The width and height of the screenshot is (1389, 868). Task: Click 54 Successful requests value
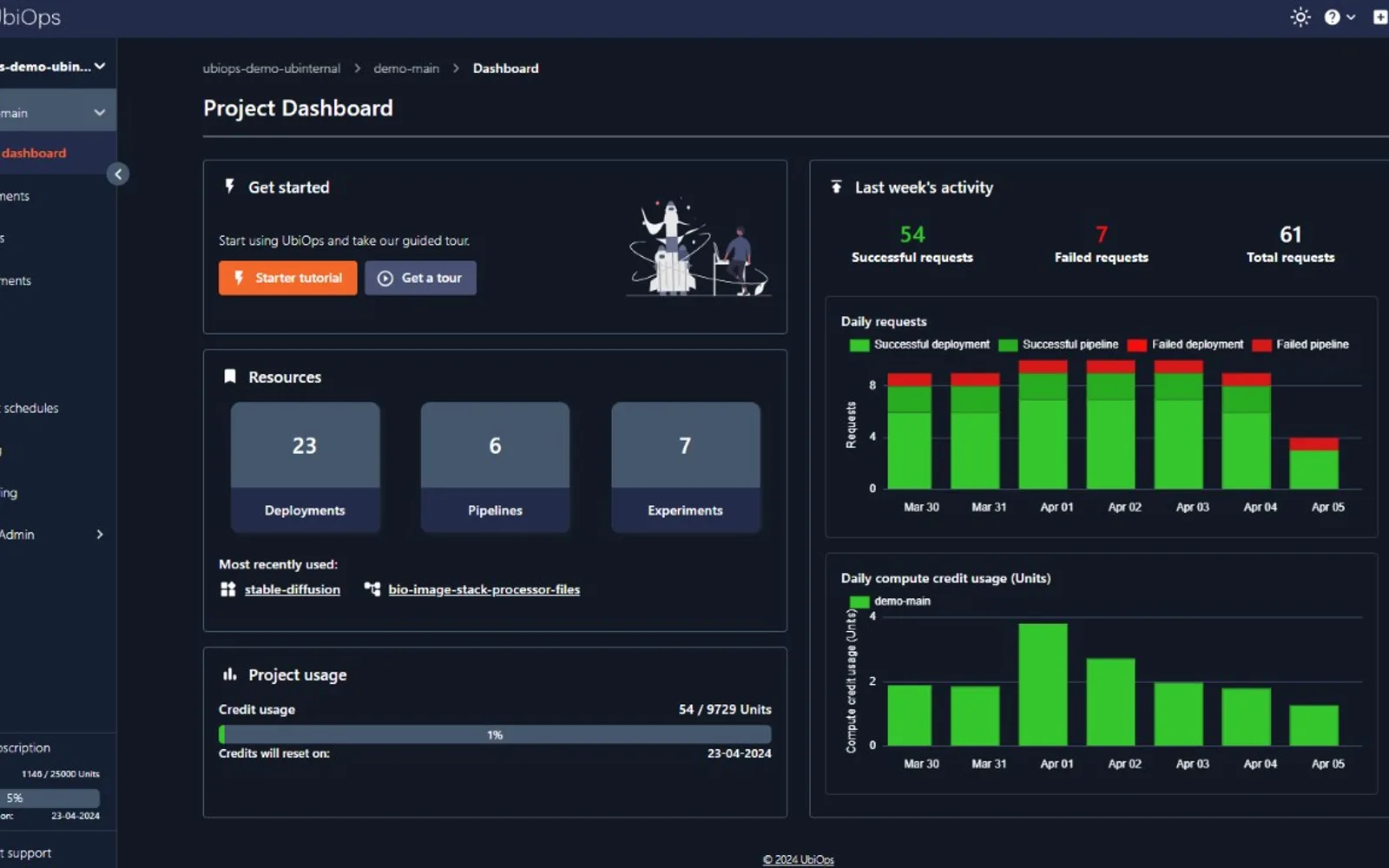[x=912, y=234]
